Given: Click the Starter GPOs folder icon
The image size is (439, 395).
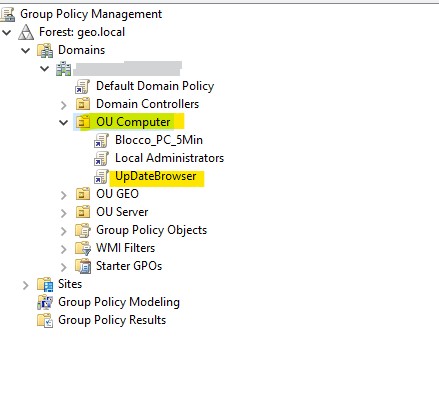Looking at the screenshot, I should (x=83, y=266).
